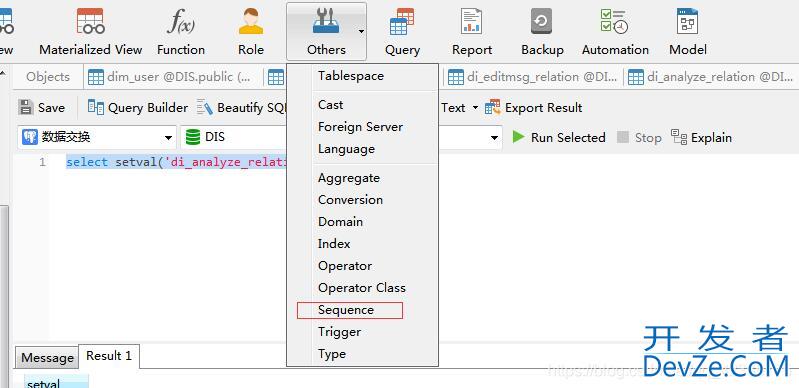The image size is (799, 388).
Task: Click the Beautify SQL button
Action: pos(243,108)
